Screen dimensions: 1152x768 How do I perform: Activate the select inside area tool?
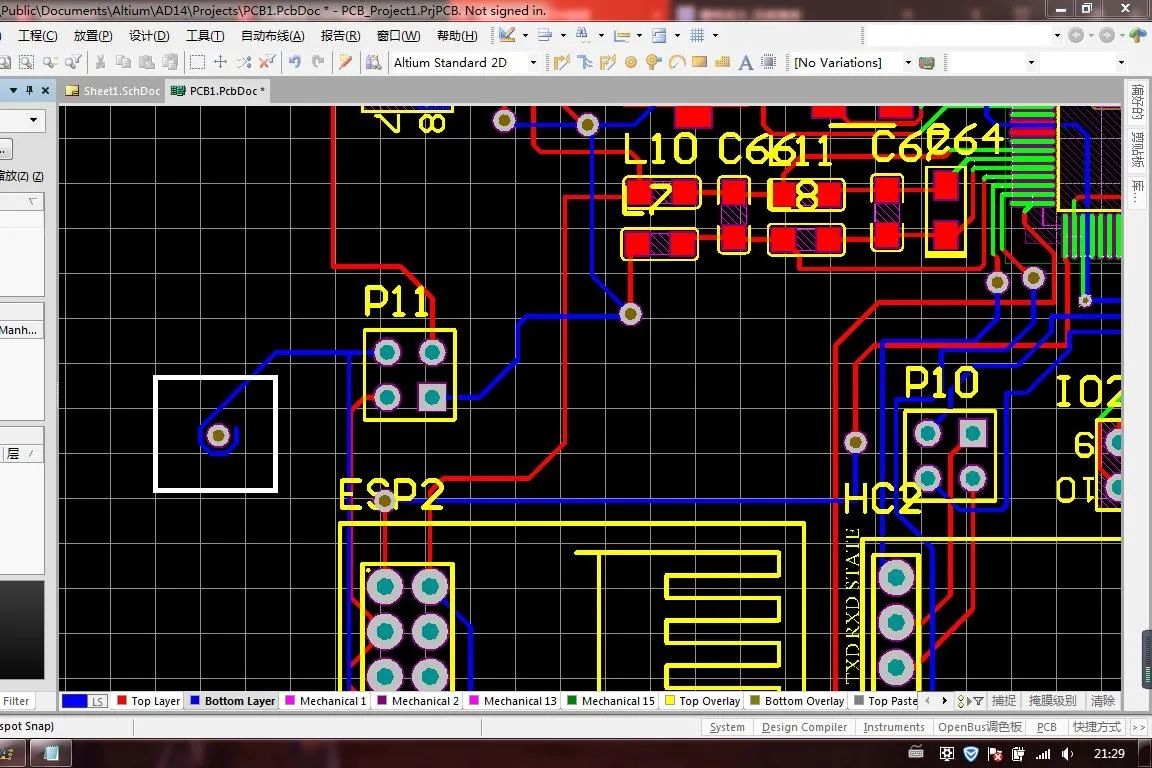pyautogui.click(x=197, y=62)
